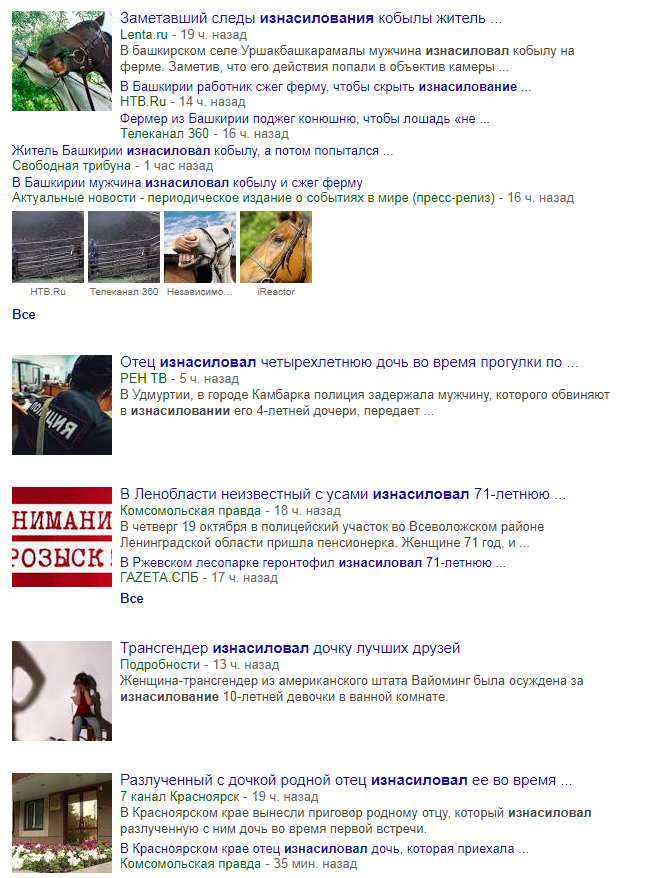Expand coverage with 'Все' under Lenoblast story

[132, 599]
